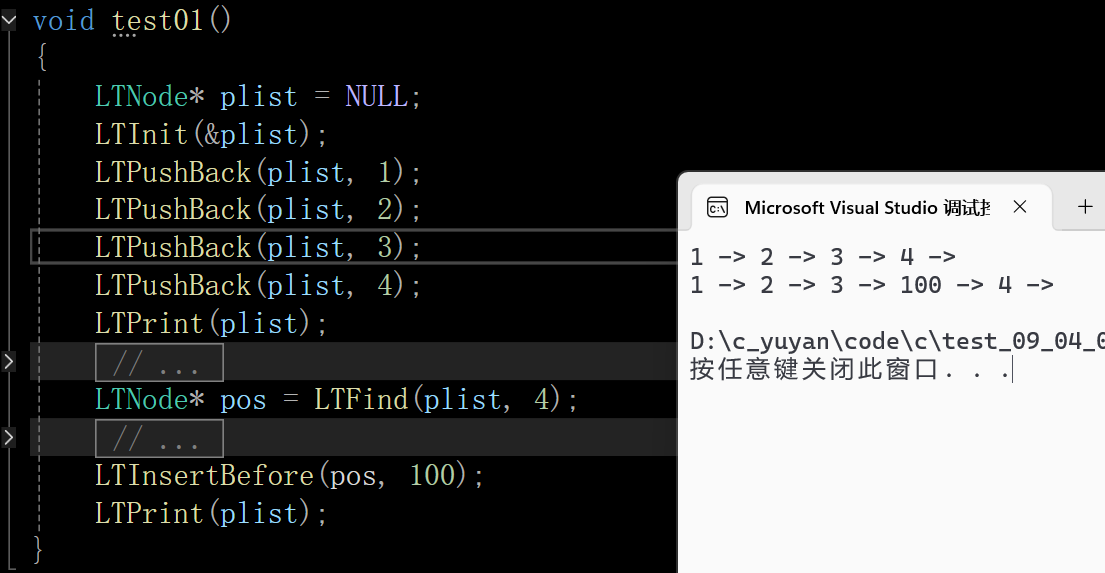Click the NULL keyword in plist declaration
The height and width of the screenshot is (573, 1105).
pos(376,97)
